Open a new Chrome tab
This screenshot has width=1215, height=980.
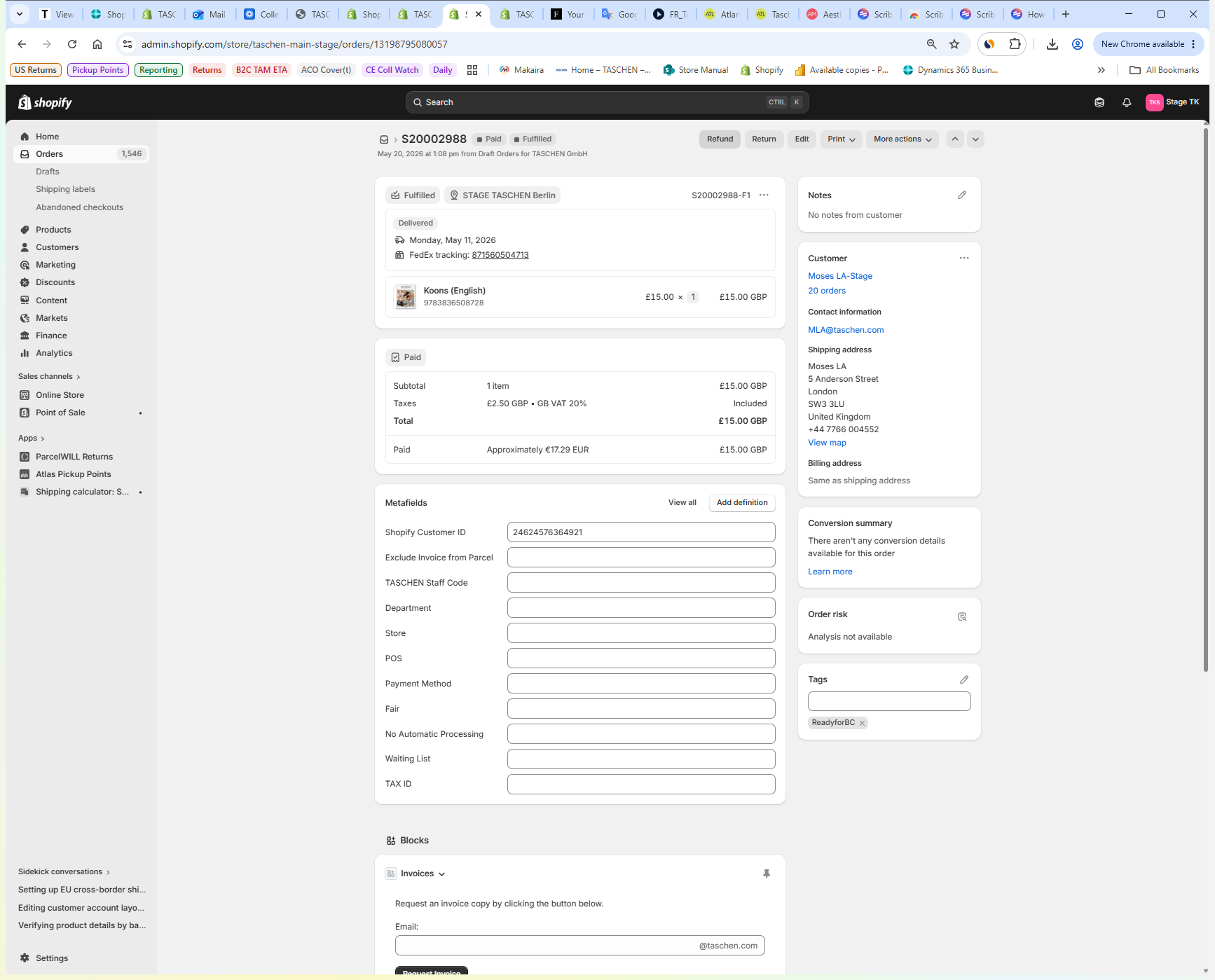(1066, 14)
